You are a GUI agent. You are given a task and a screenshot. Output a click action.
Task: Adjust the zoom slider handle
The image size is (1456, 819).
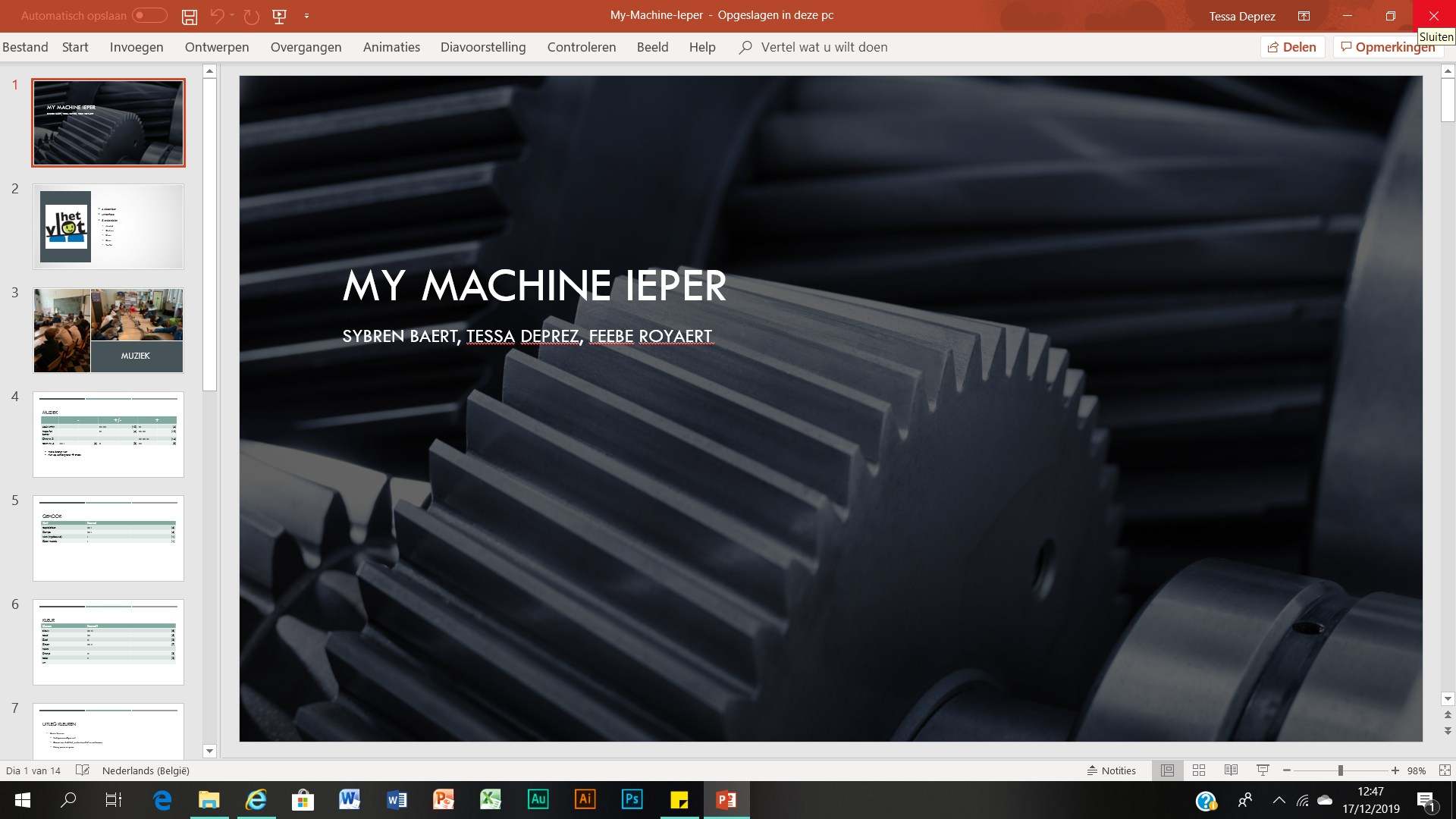(x=1341, y=770)
